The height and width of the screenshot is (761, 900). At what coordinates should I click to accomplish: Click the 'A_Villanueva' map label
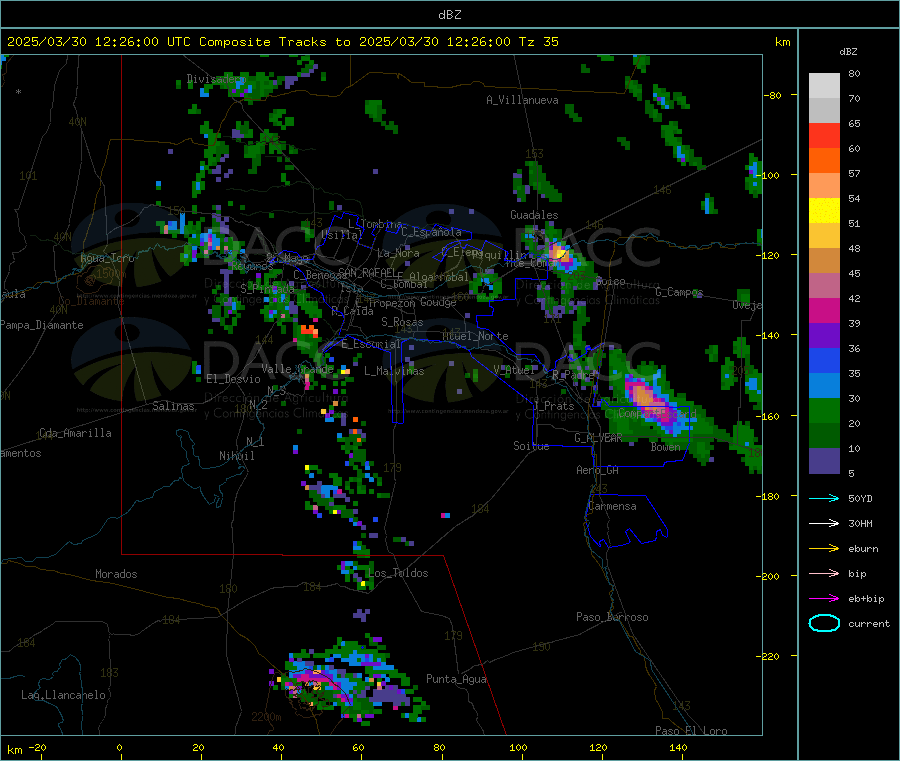point(522,100)
